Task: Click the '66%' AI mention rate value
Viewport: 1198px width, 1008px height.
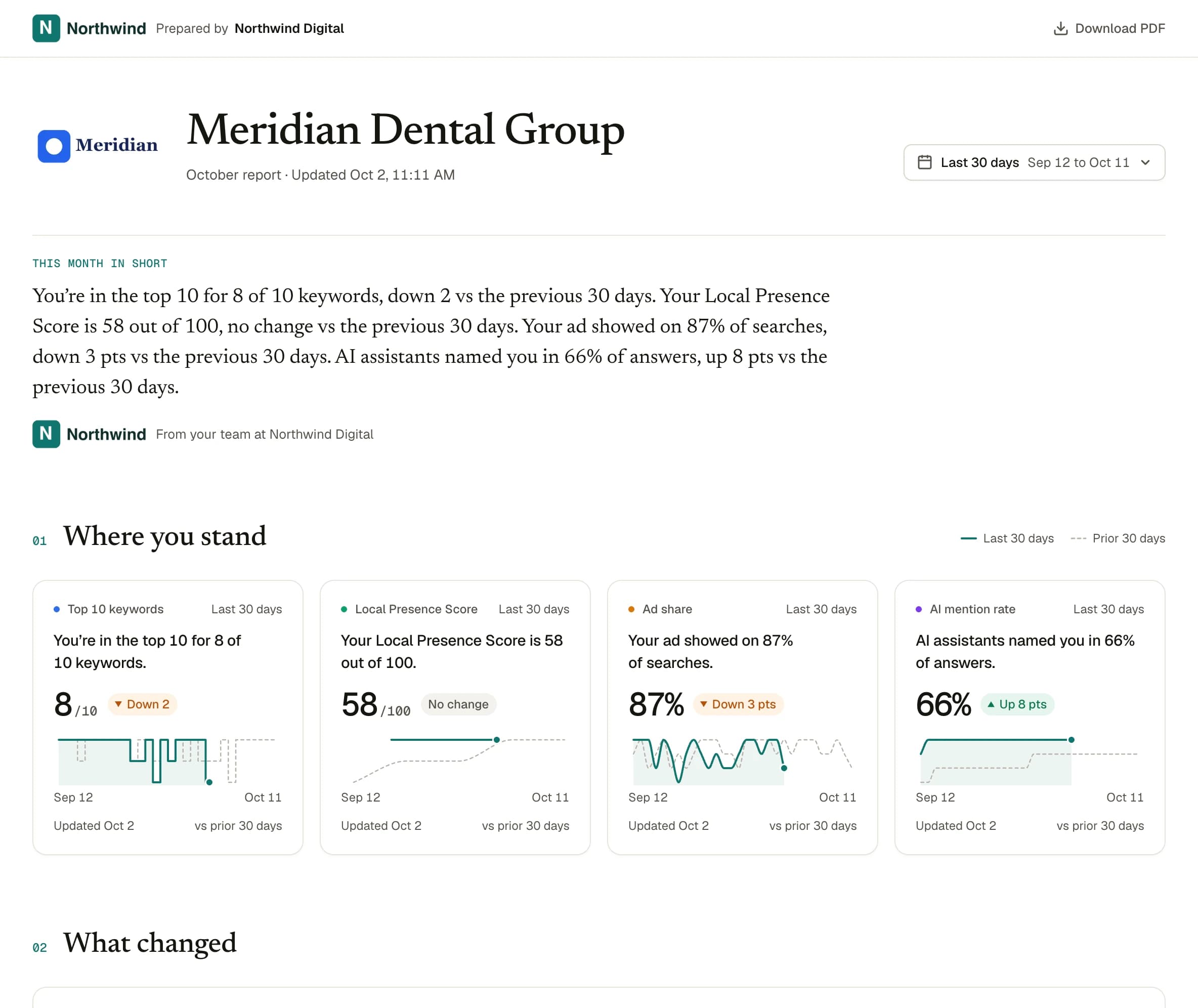Action: point(944,704)
